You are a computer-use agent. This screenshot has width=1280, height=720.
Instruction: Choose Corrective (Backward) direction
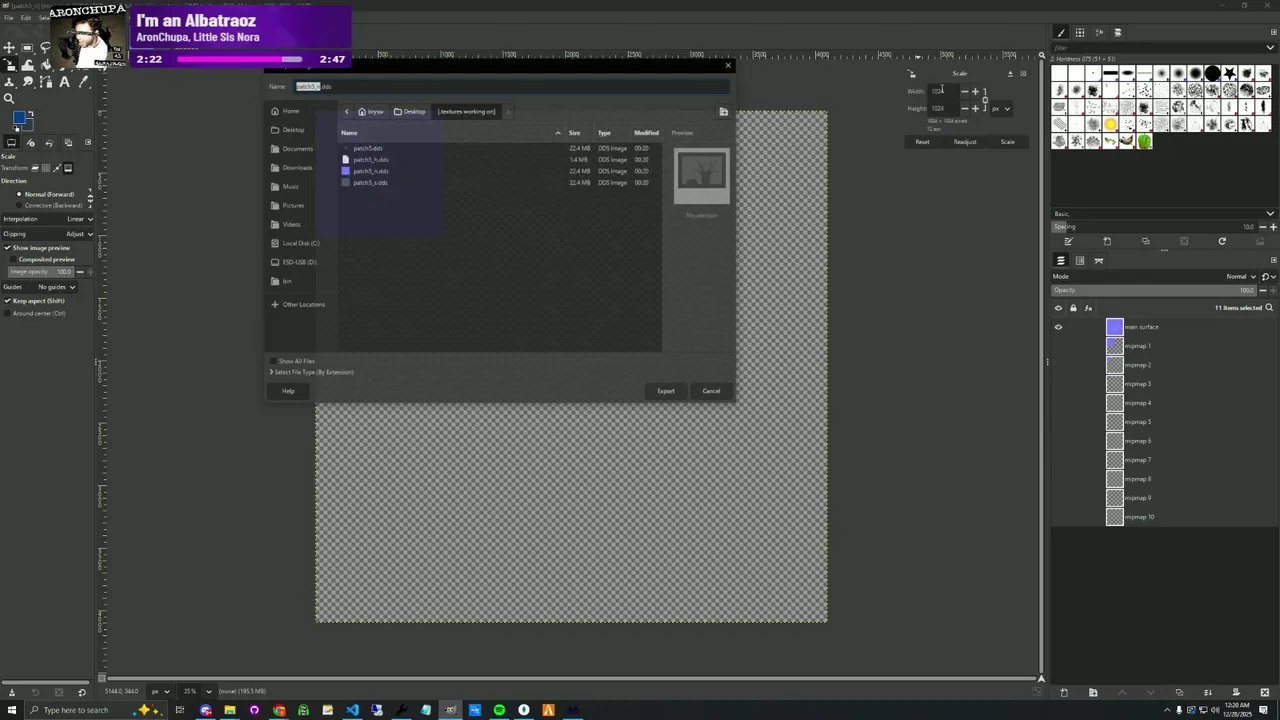click(51, 205)
